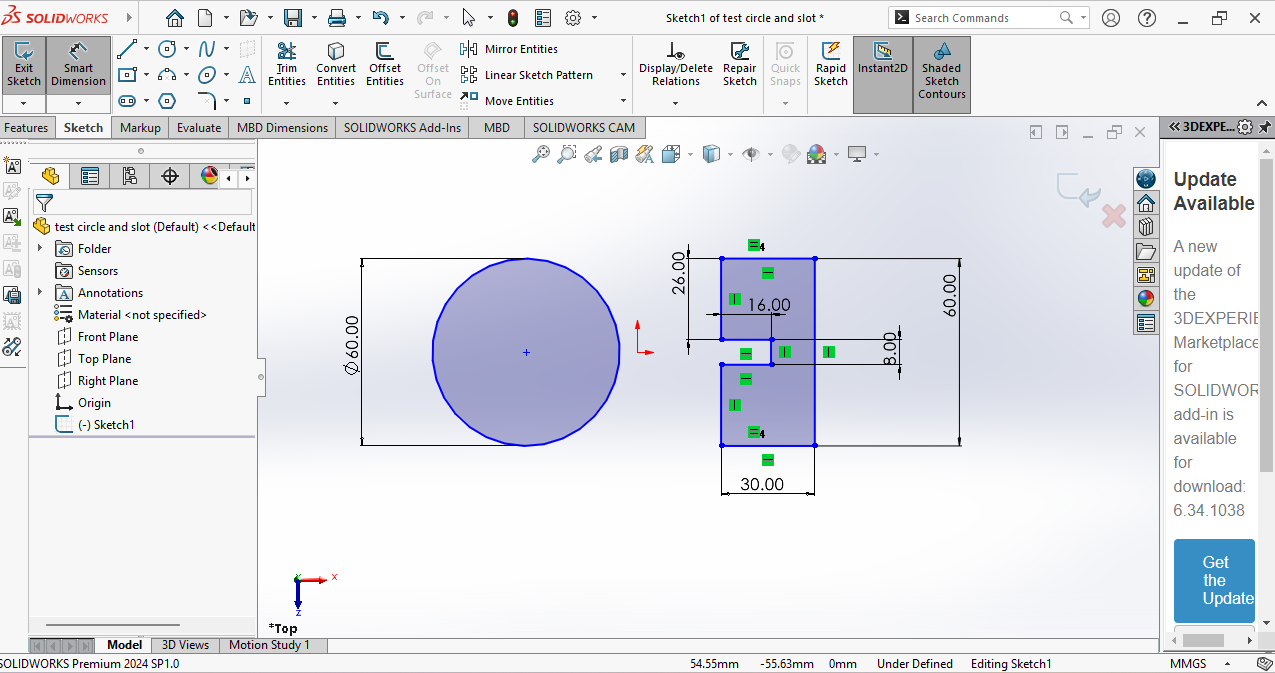Screen dimensions: 1275x673
Task: Switch to the Evaluate tab
Action: 199,127
